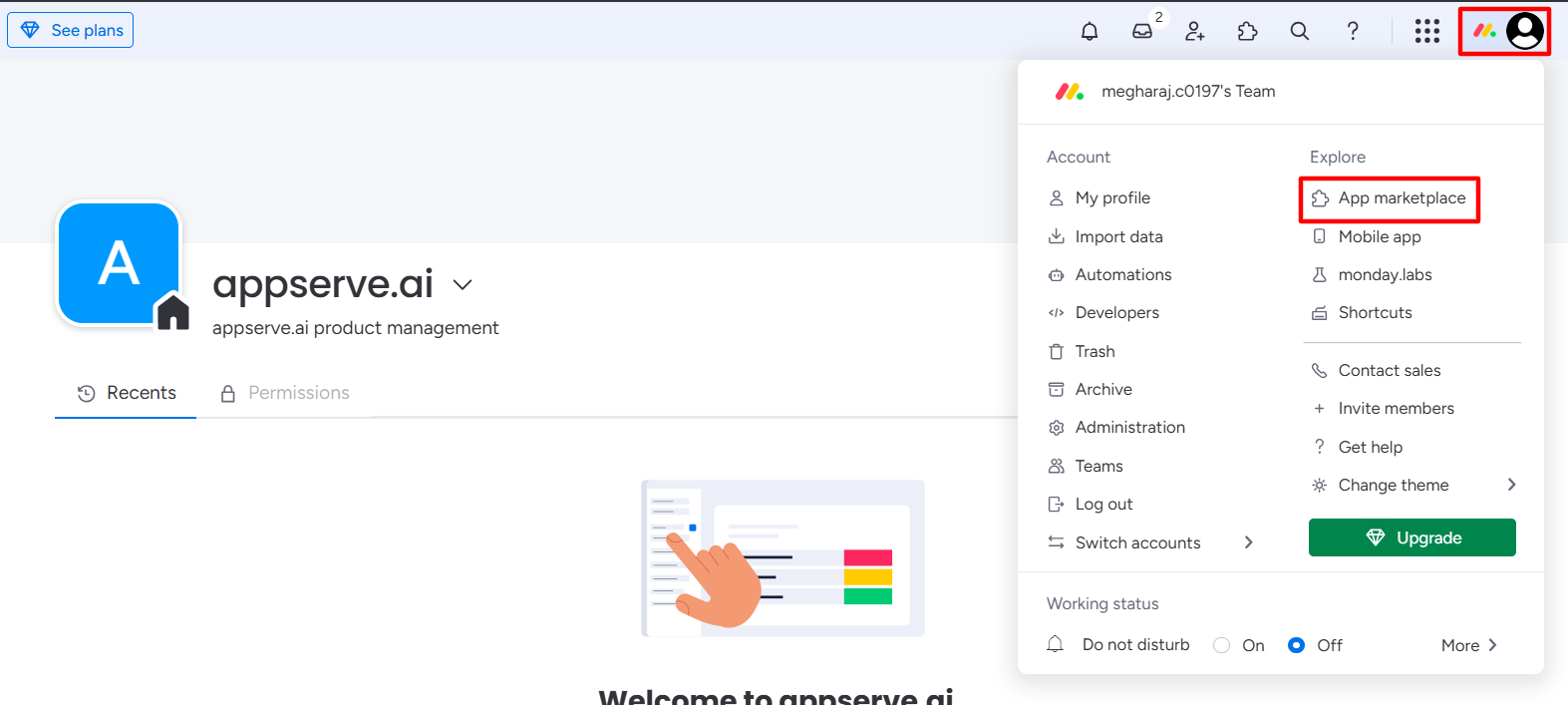Turn Do not disturb On
This screenshot has width=1568, height=705.
(1222, 645)
